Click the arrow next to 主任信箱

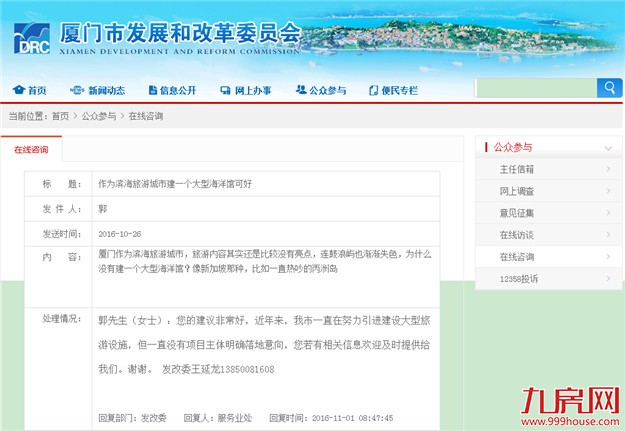tap(608, 169)
